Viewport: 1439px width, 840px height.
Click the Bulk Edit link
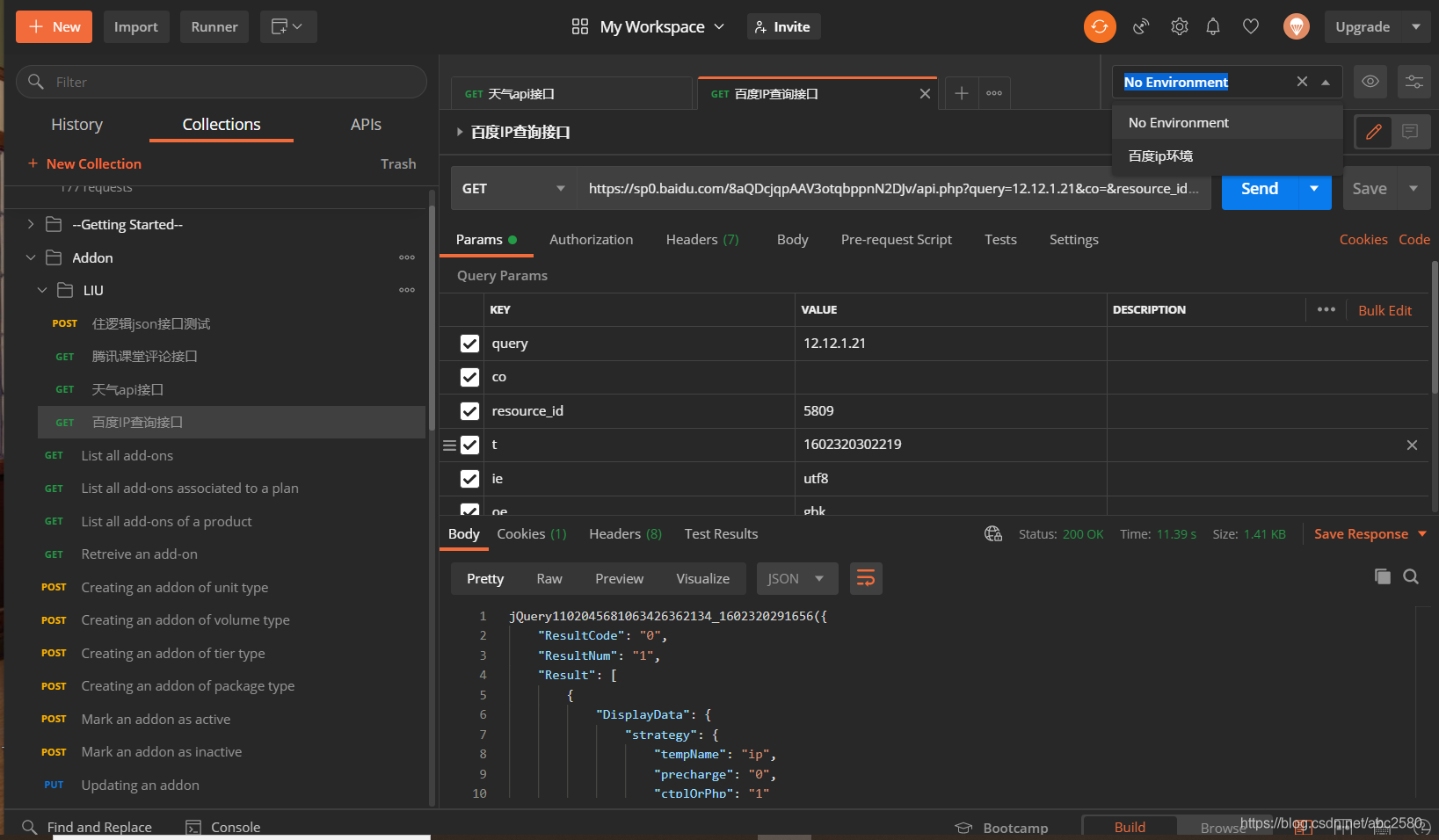1384,310
